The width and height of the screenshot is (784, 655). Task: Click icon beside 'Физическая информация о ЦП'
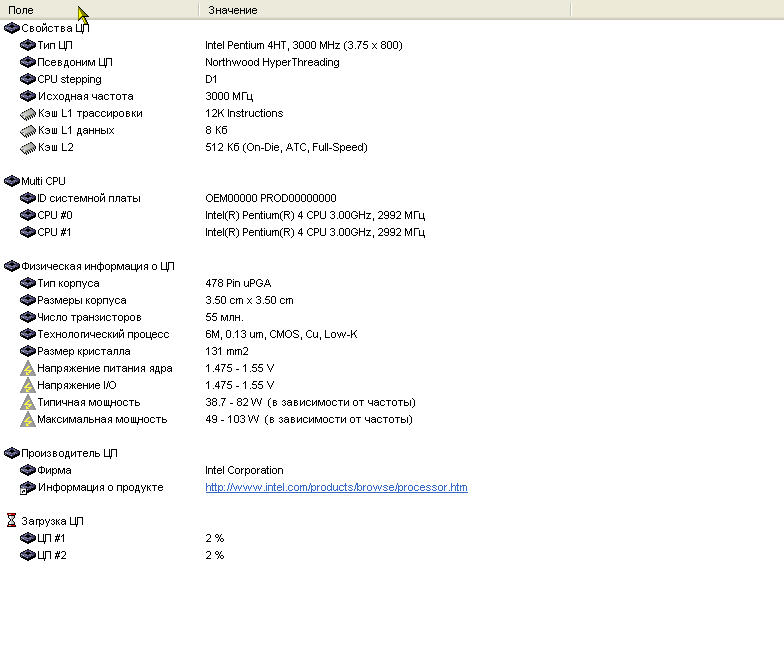12,266
